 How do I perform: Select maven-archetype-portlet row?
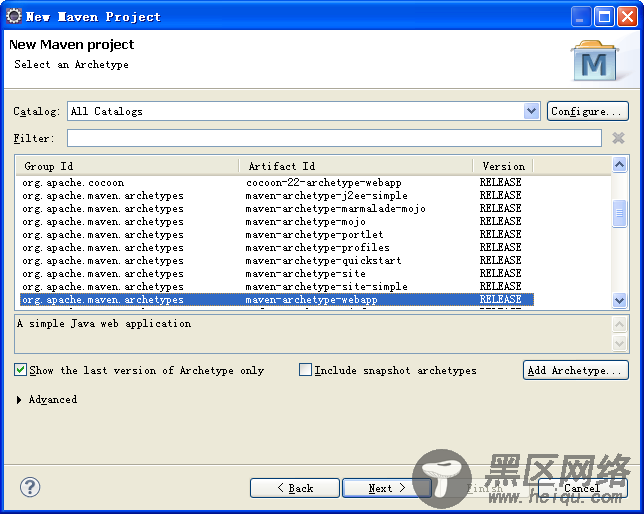point(277,235)
